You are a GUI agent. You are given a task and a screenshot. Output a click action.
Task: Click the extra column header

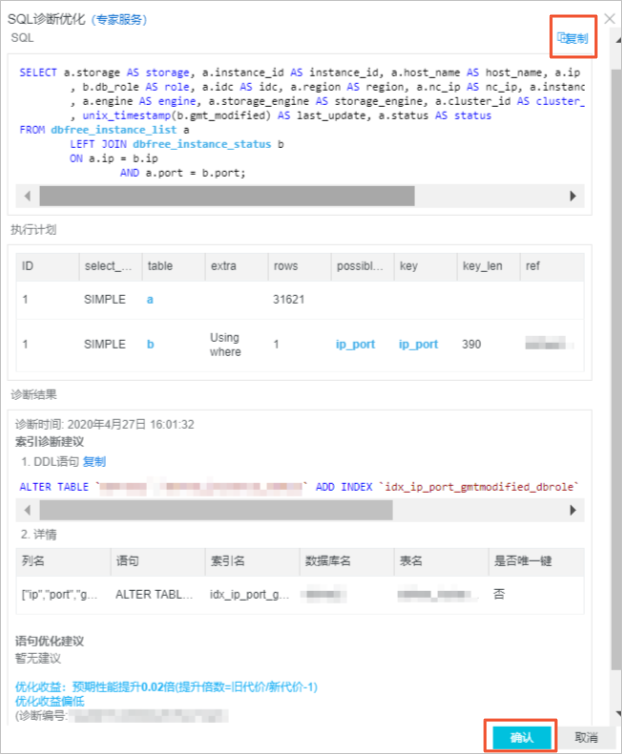(237, 266)
